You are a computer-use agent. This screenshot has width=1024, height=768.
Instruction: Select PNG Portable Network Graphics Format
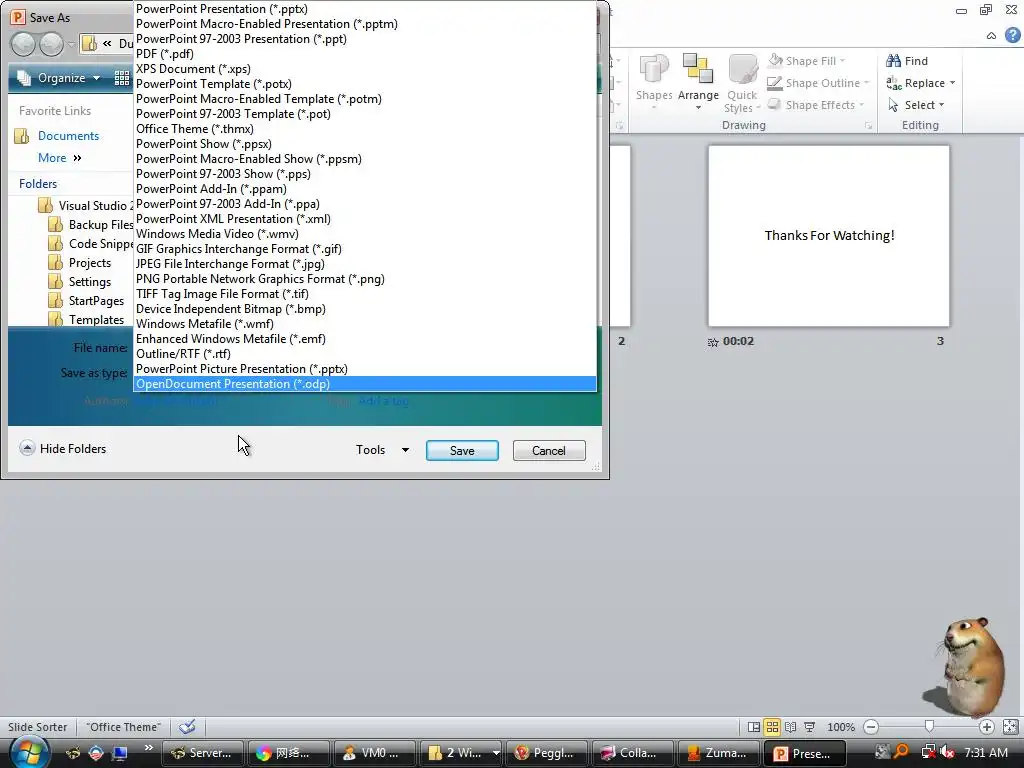coord(365,279)
